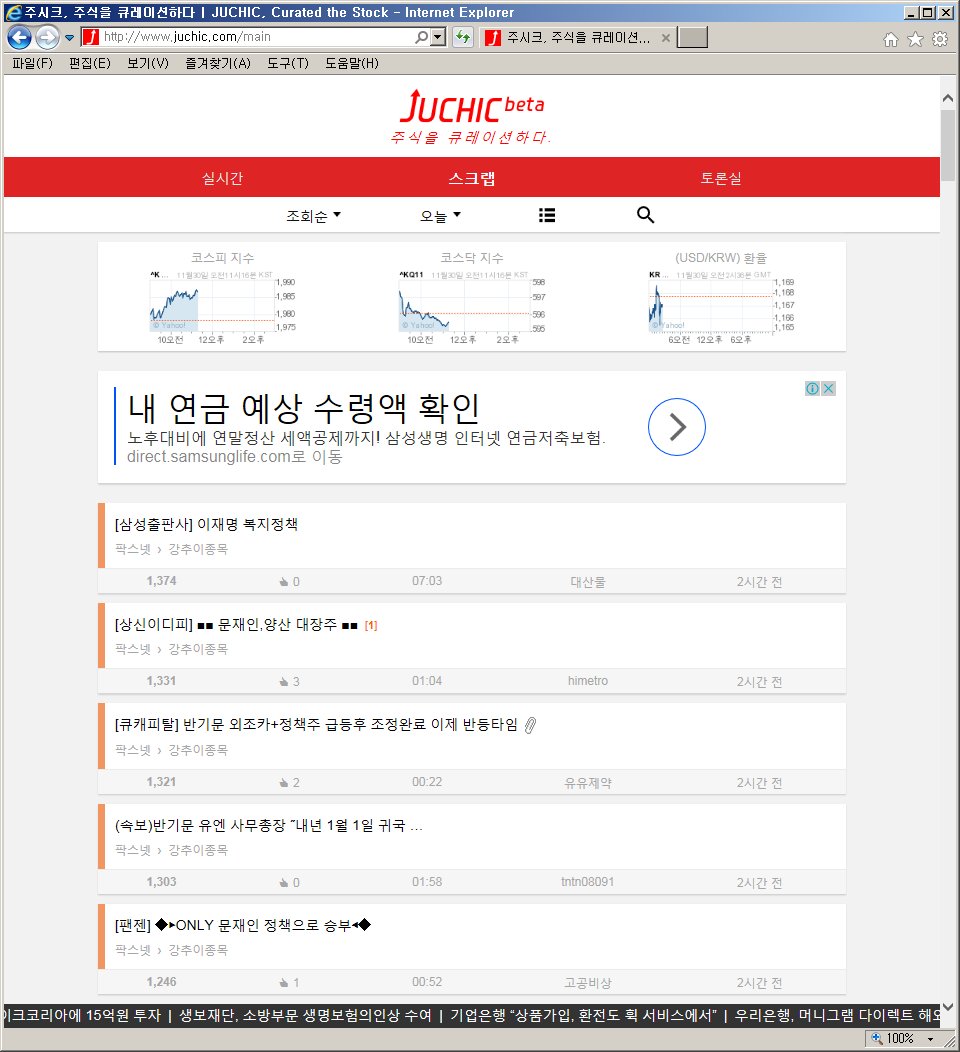Open the recent pages dropdown arrow
960x1052 pixels.
69,38
